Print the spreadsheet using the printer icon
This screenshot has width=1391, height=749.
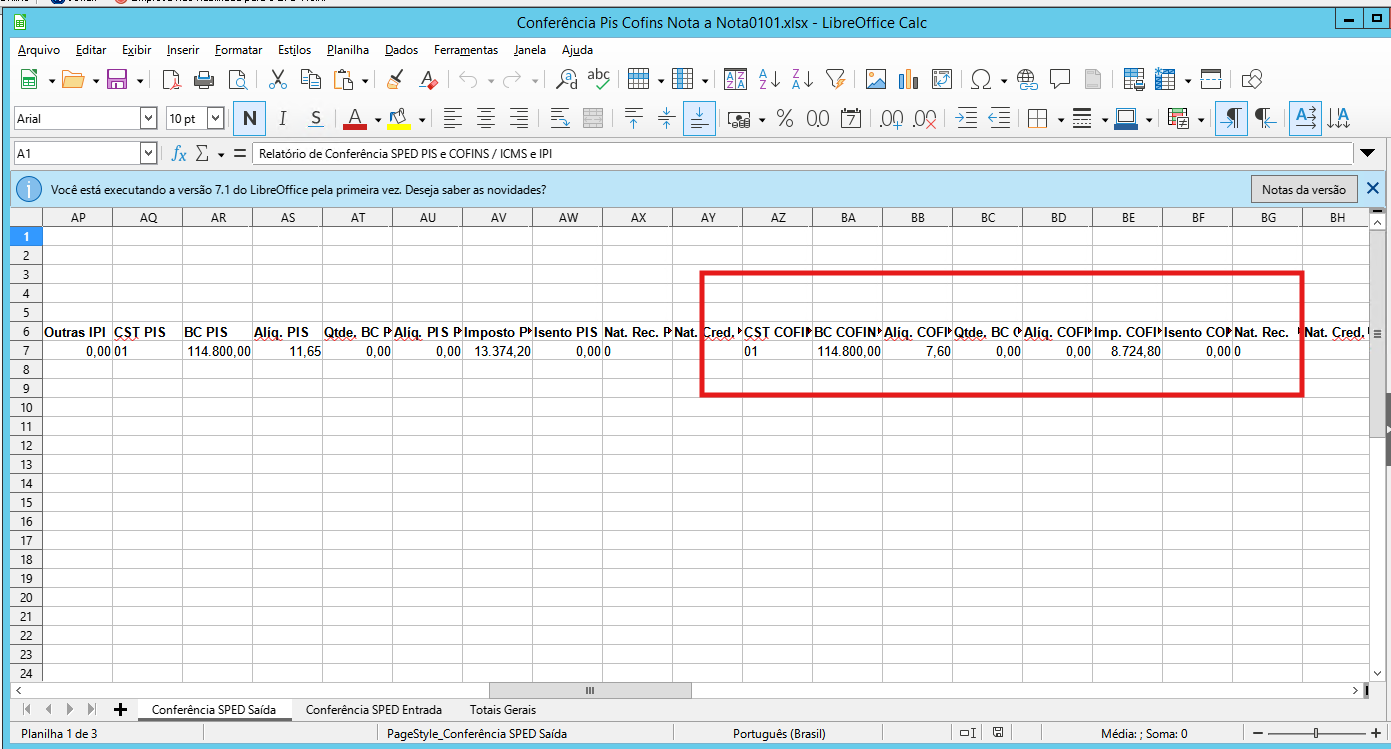click(x=204, y=80)
